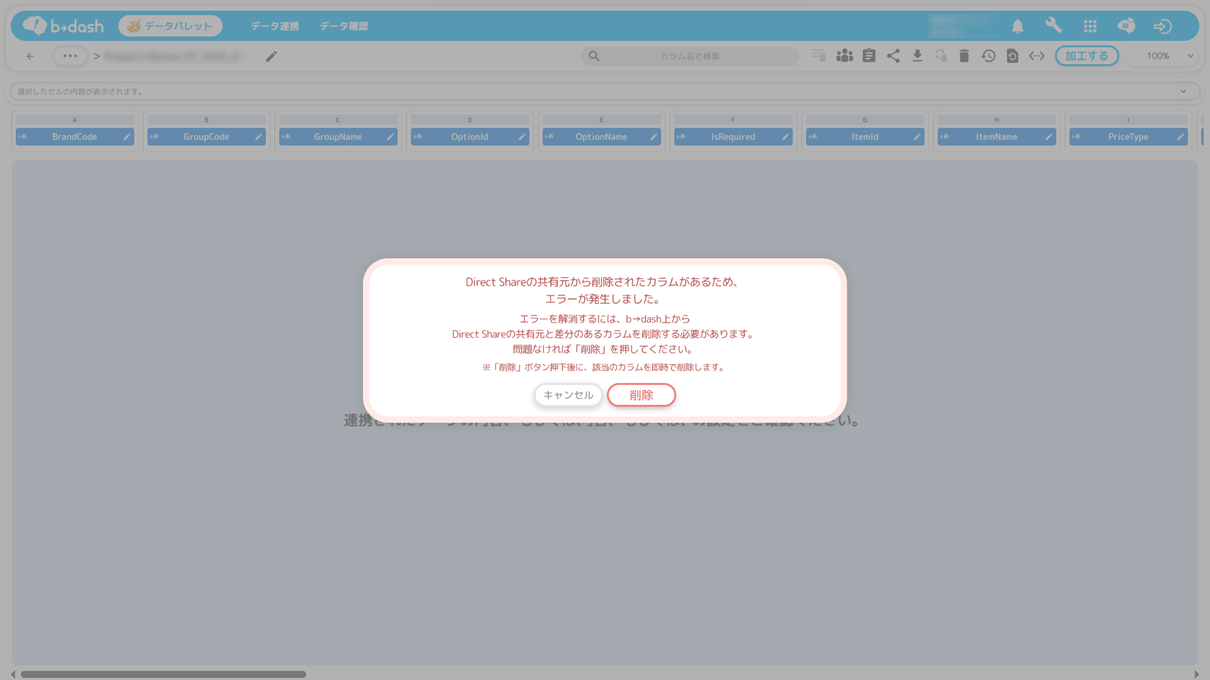
Task: Open the apps grid icon
Action: click(x=1090, y=27)
